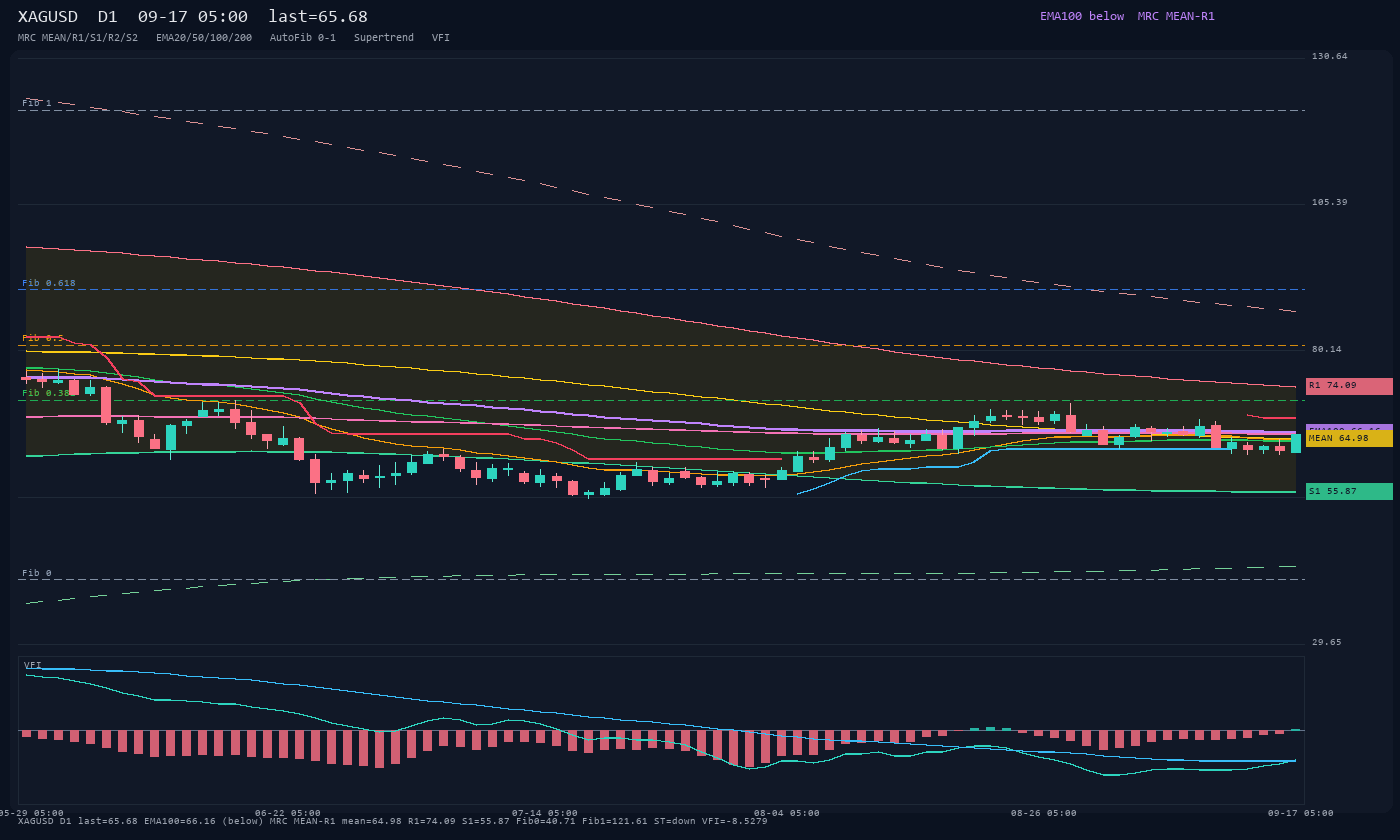Click the 130.64 price axis value

pyautogui.click(x=1330, y=56)
